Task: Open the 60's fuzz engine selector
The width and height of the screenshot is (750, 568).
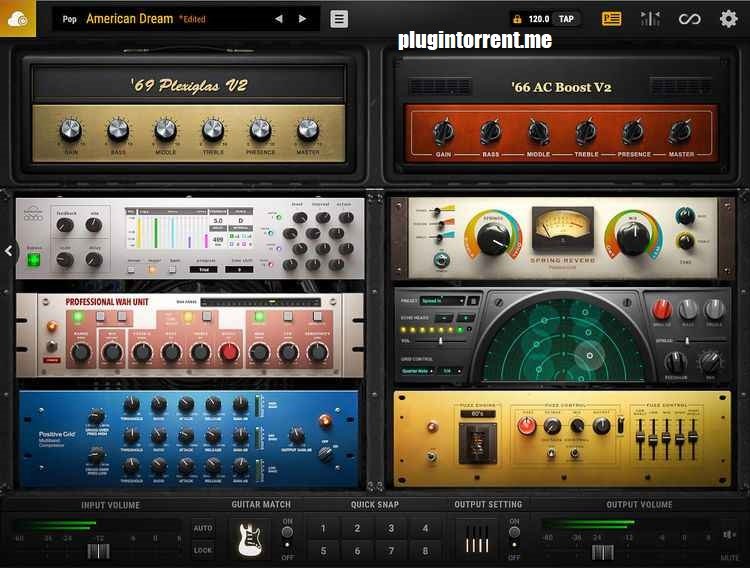Action: (477, 414)
